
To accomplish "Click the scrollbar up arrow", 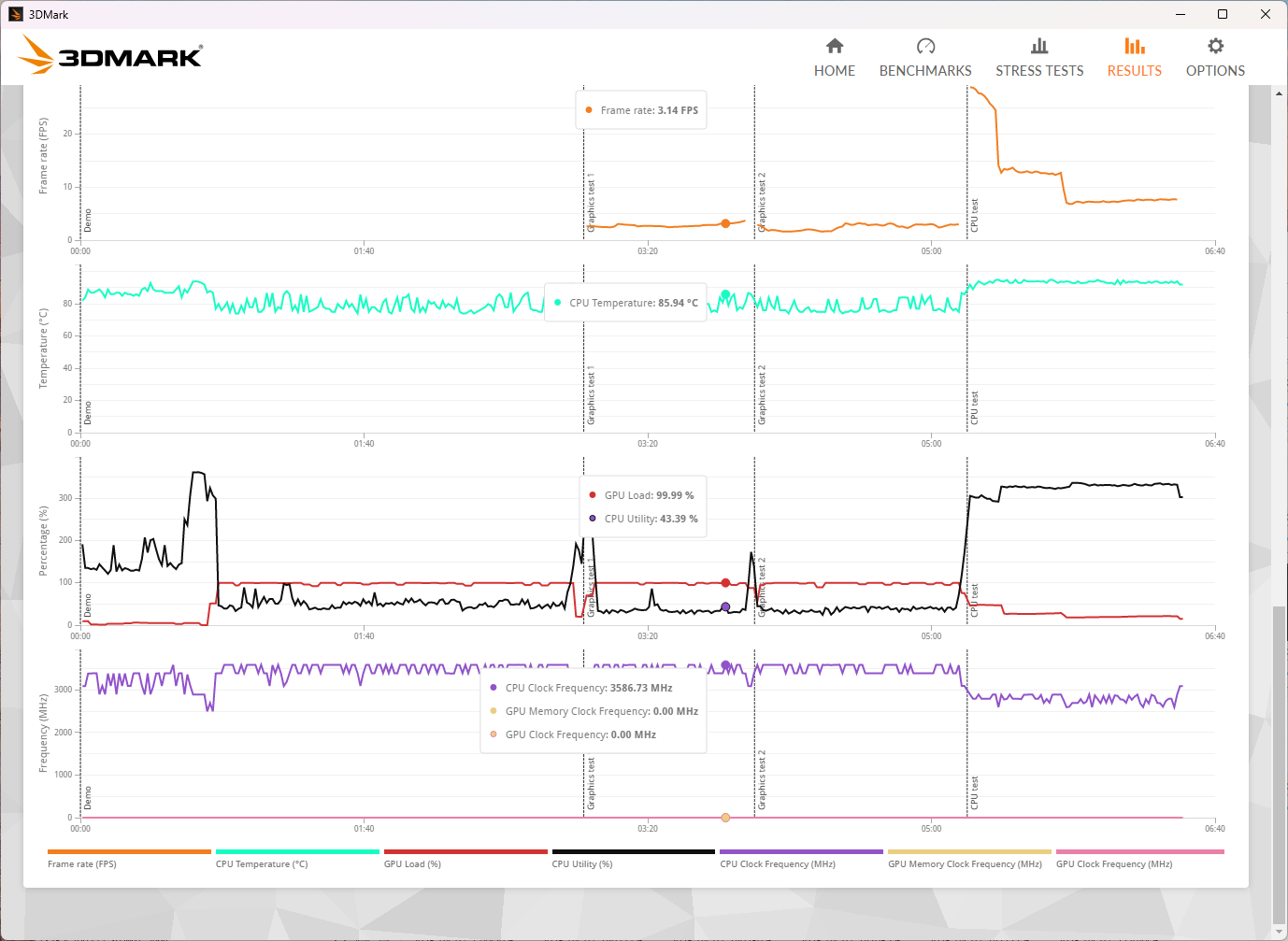I will [1279, 93].
